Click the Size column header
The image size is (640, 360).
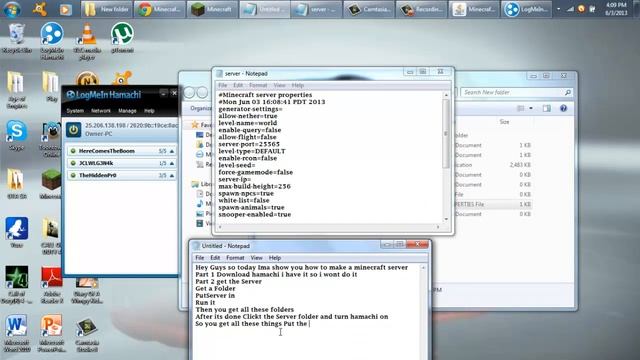pyautogui.click(x=504, y=122)
